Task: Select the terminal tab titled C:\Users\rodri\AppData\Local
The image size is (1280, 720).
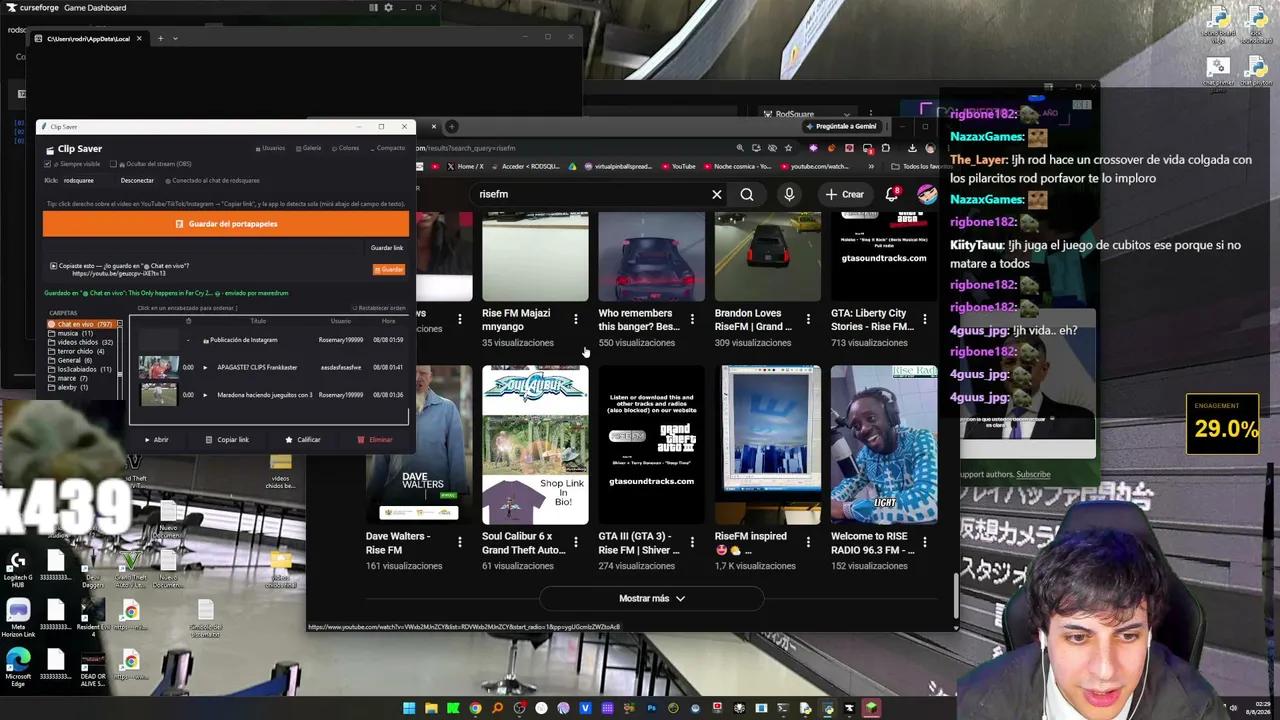Action: (x=88, y=39)
